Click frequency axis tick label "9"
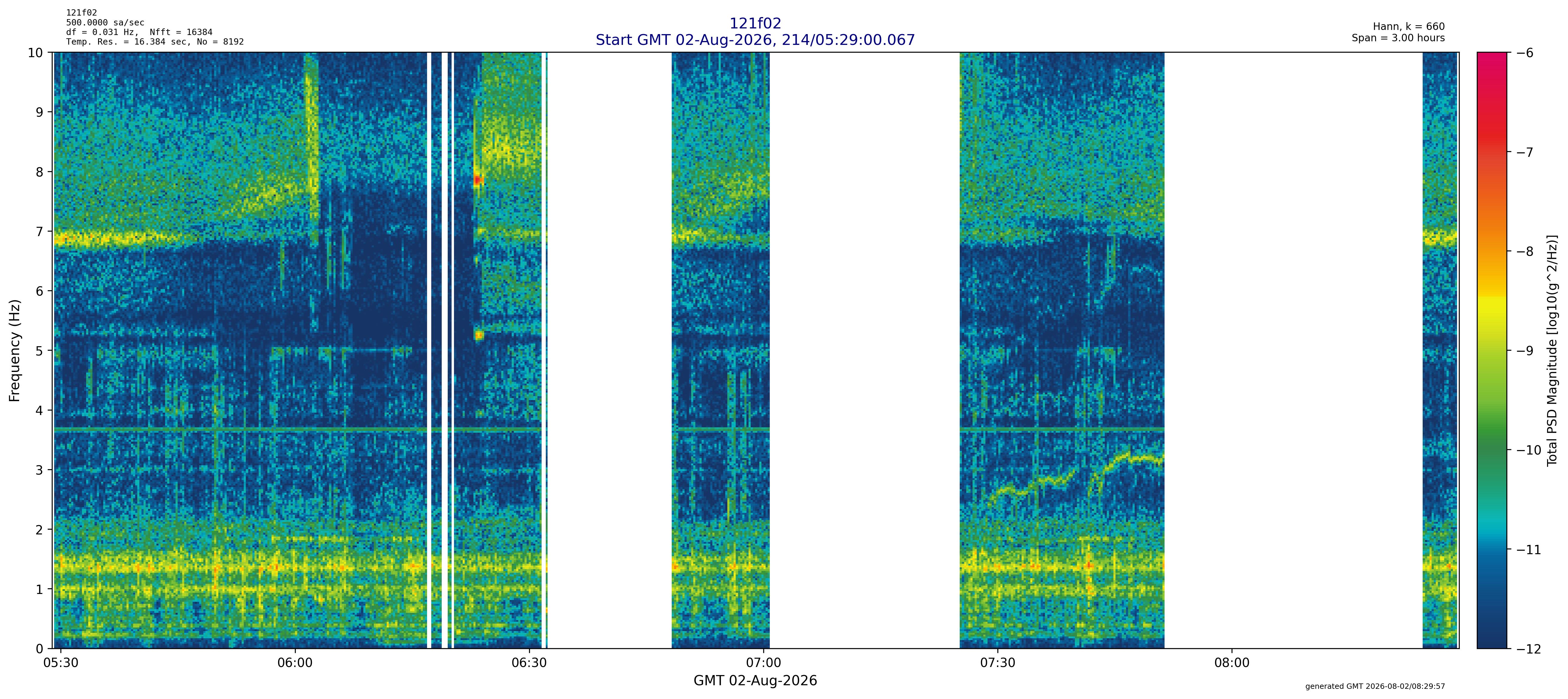The height and width of the screenshot is (699, 1568). (x=39, y=113)
